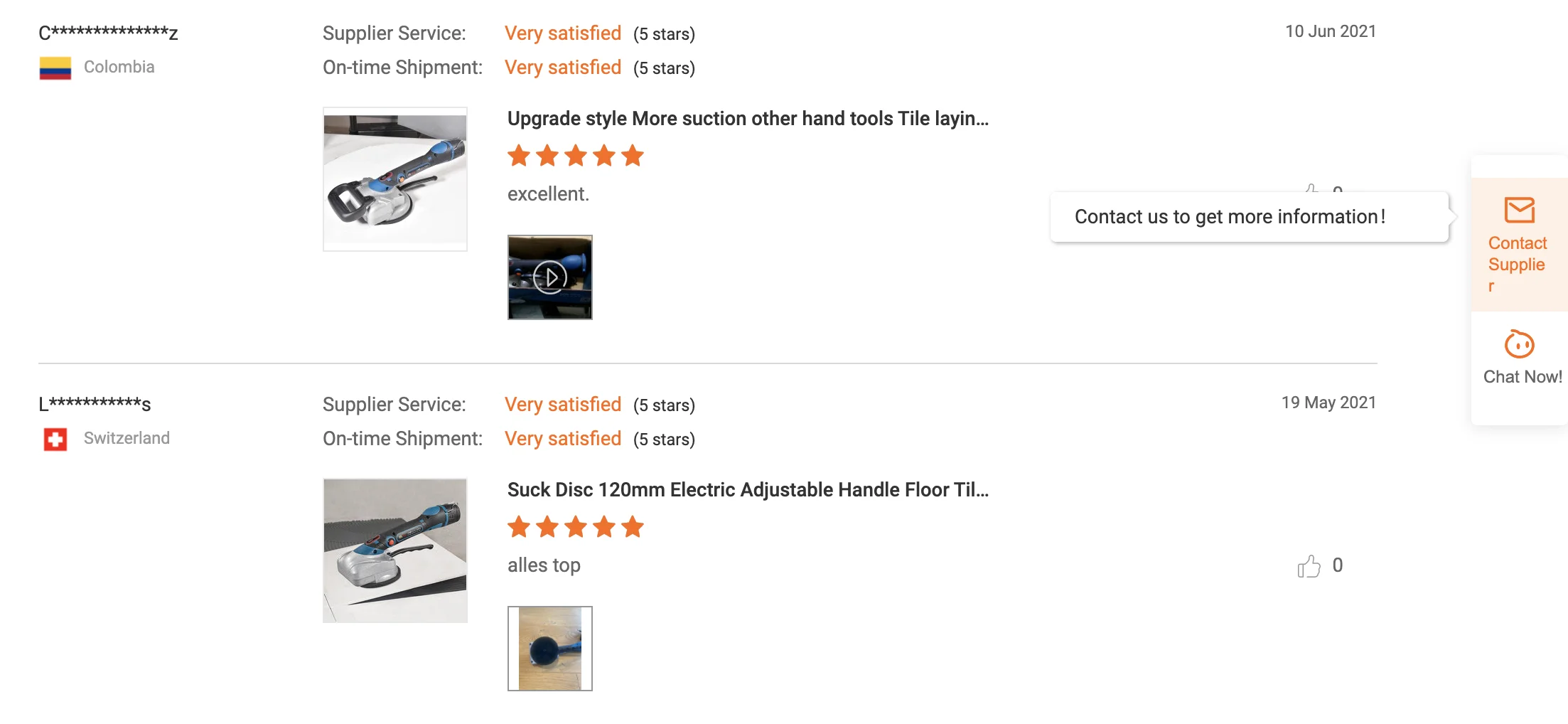Click the Switzerland flag icon
The width and height of the screenshot is (1568, 724).
coord(55,439)
